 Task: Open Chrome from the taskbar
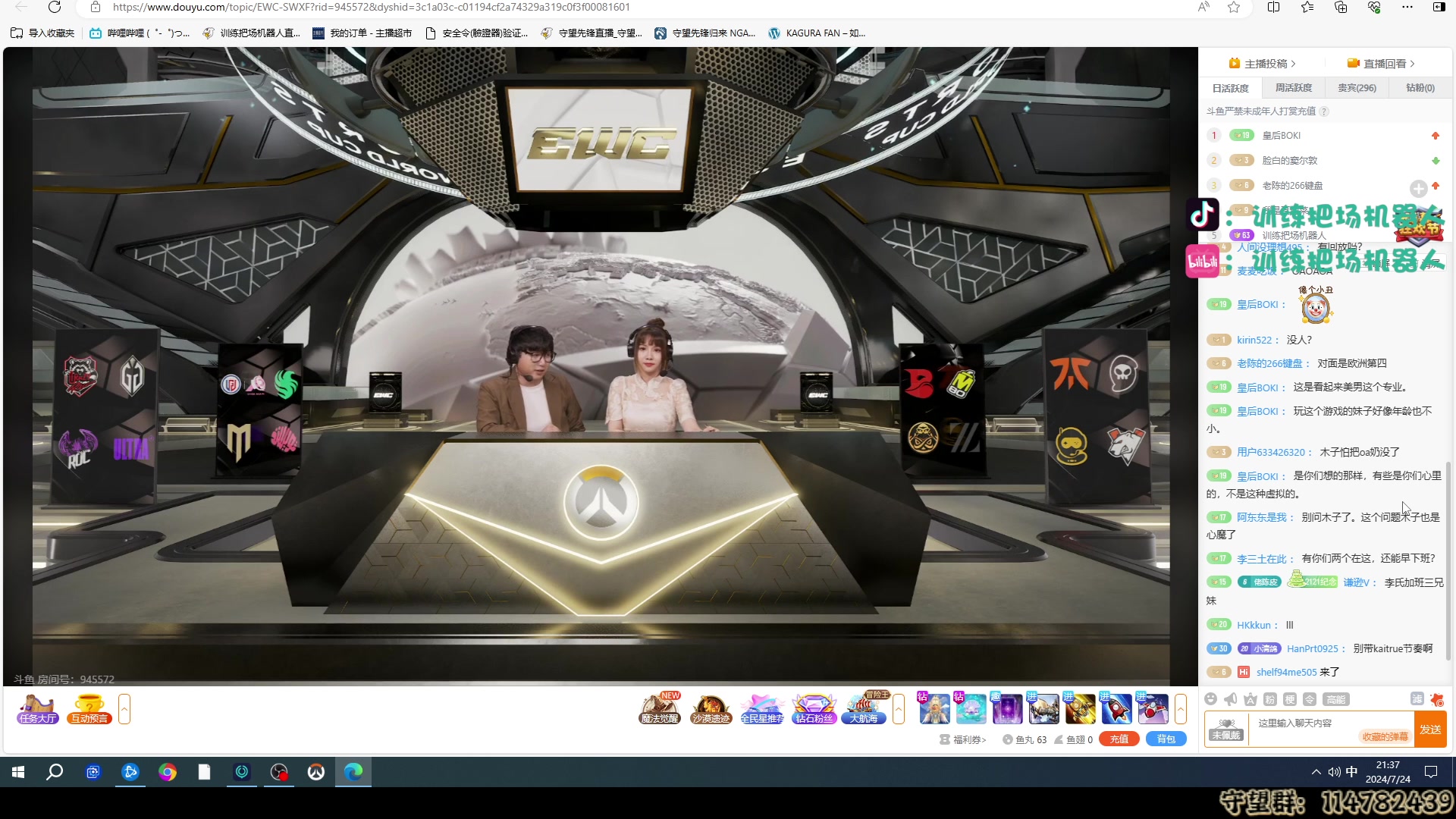point(168,772)
